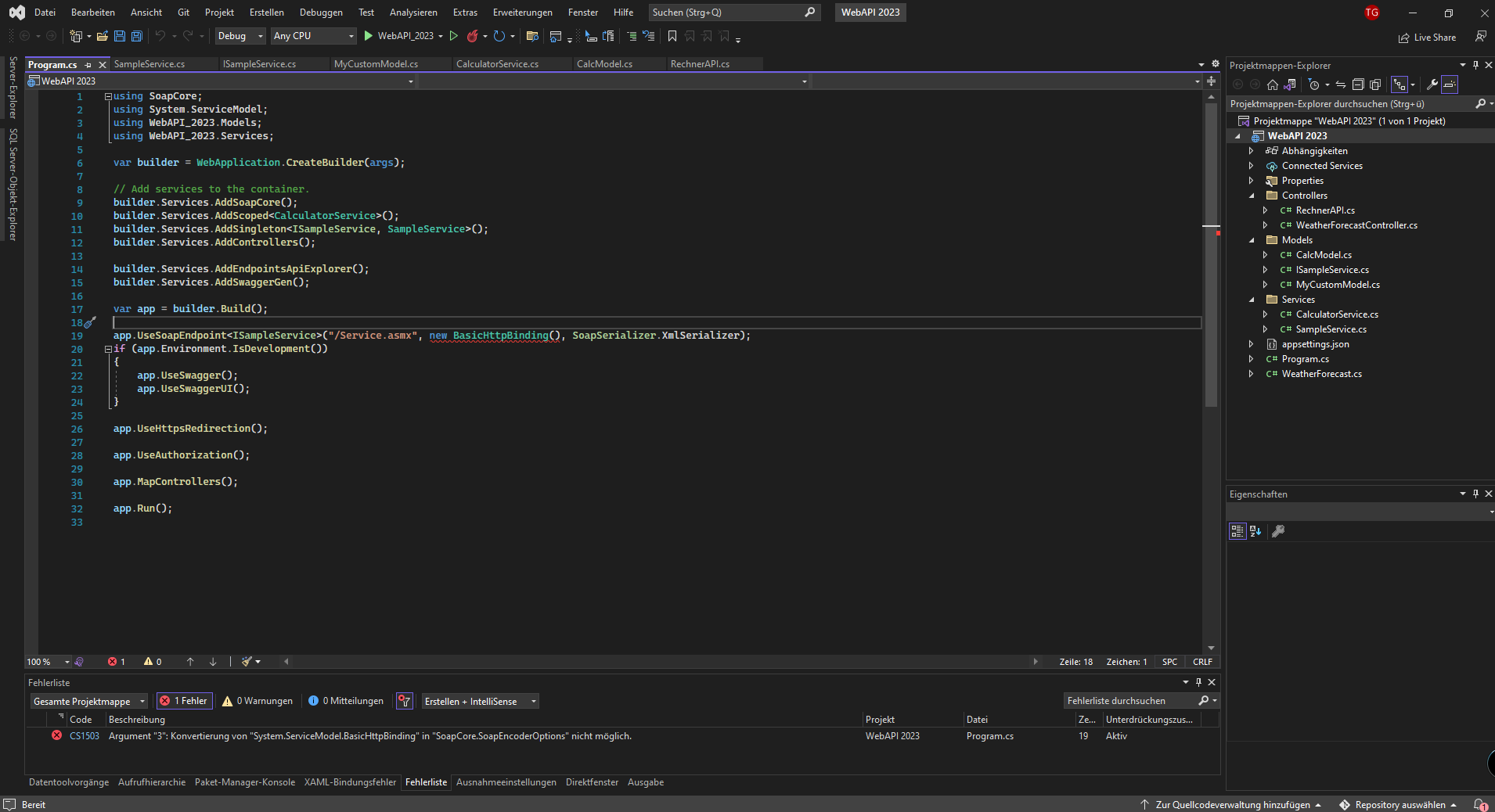Click the uncomment selected lines icon
Screen dimensions: 1495x812
pyautogui.click(x=649, y=36)
